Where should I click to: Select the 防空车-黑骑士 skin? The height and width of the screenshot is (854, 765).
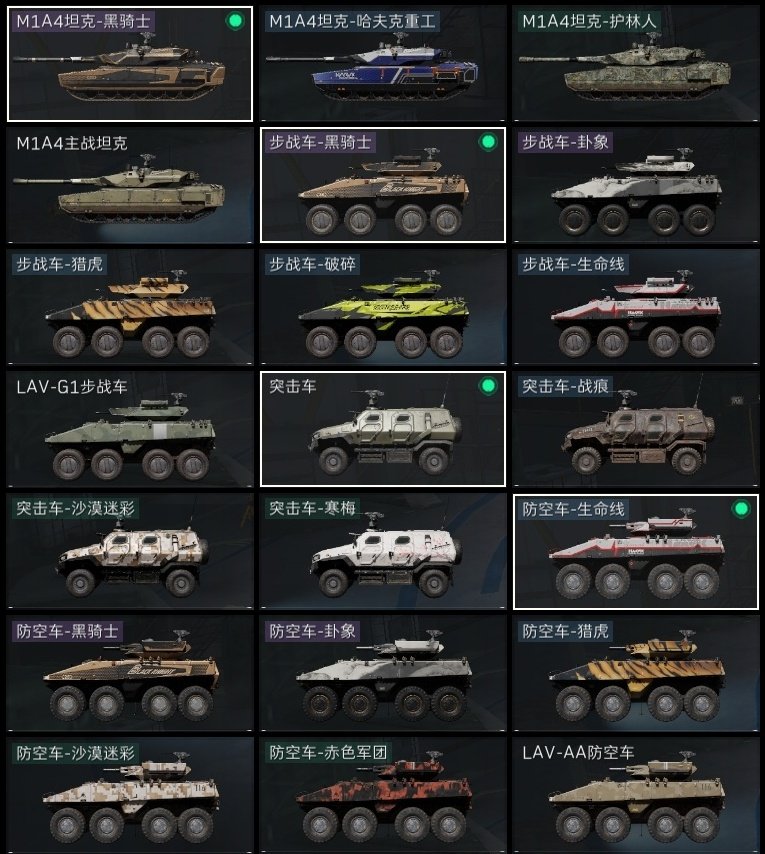130,673
